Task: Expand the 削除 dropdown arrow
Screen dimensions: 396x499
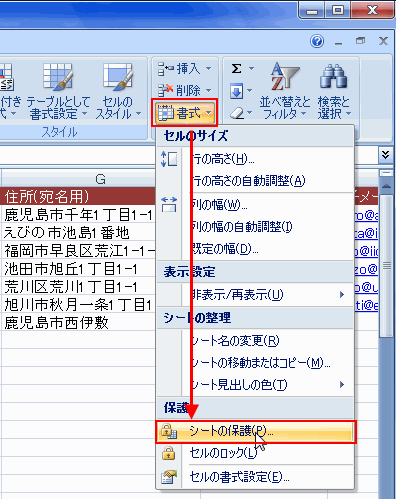Action: coord(209,90)
